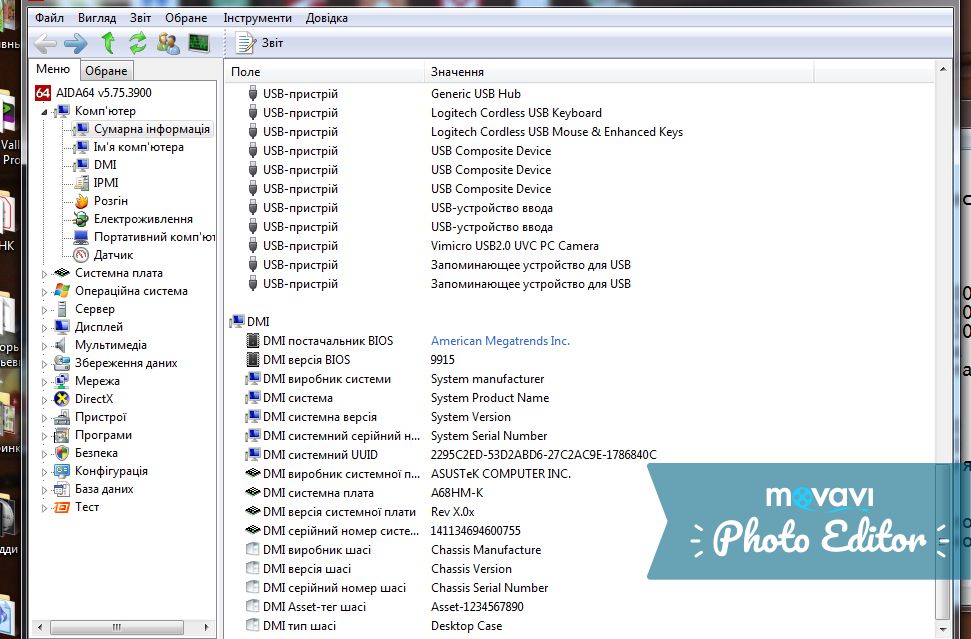The image size is (971, 639).
Task: Select Logitech Cordless USB Keyboard row
Action: point(579,113)
